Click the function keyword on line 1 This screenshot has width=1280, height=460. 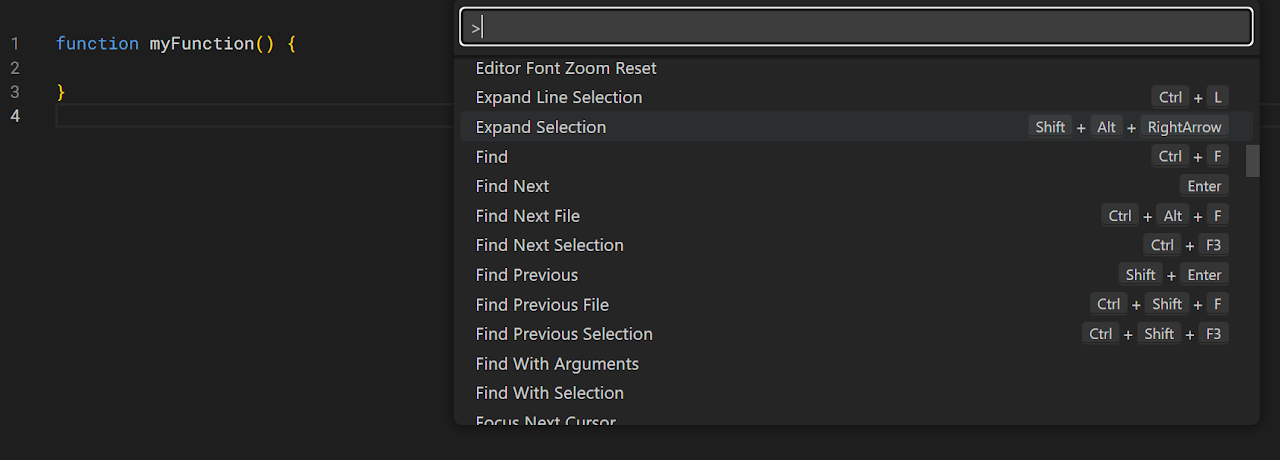97,44
